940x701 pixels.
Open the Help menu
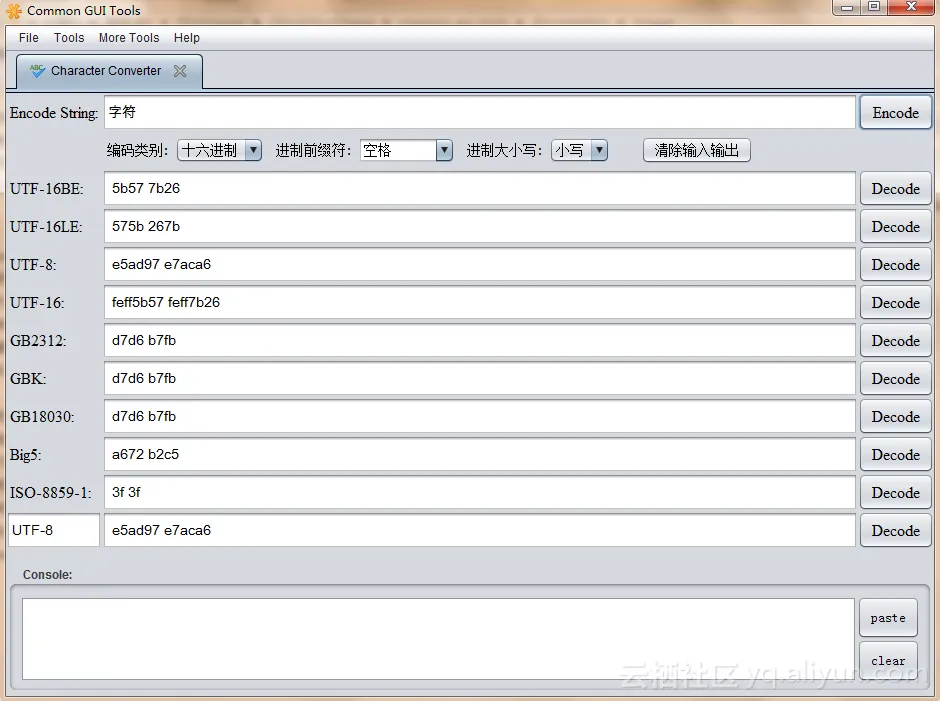(186, 38)
